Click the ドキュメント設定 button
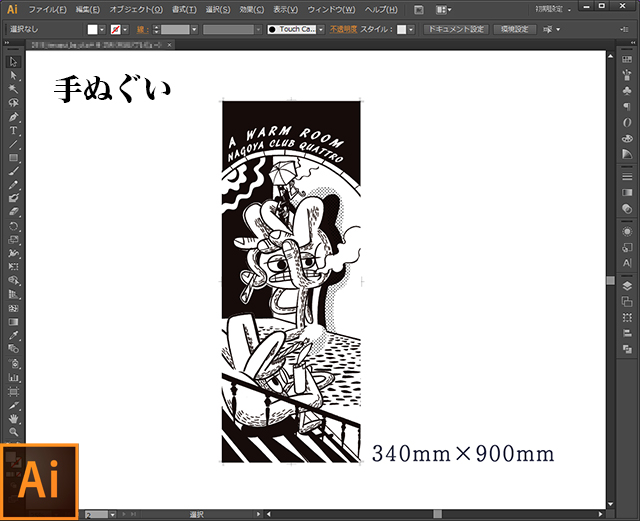Viewport: 640px width, 521px height. 456,29
